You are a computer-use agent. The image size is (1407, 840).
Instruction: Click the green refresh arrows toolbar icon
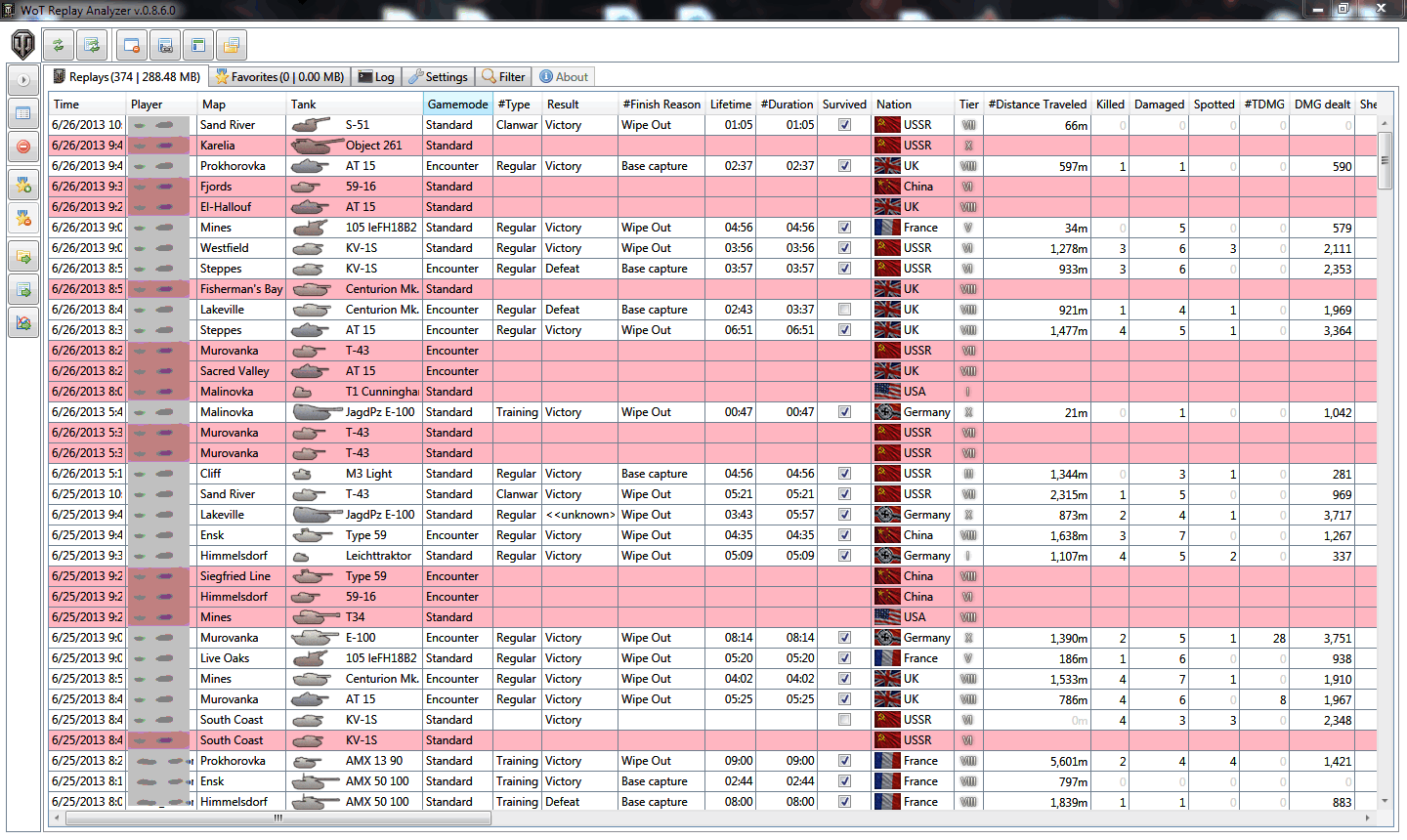coord(59,45)
